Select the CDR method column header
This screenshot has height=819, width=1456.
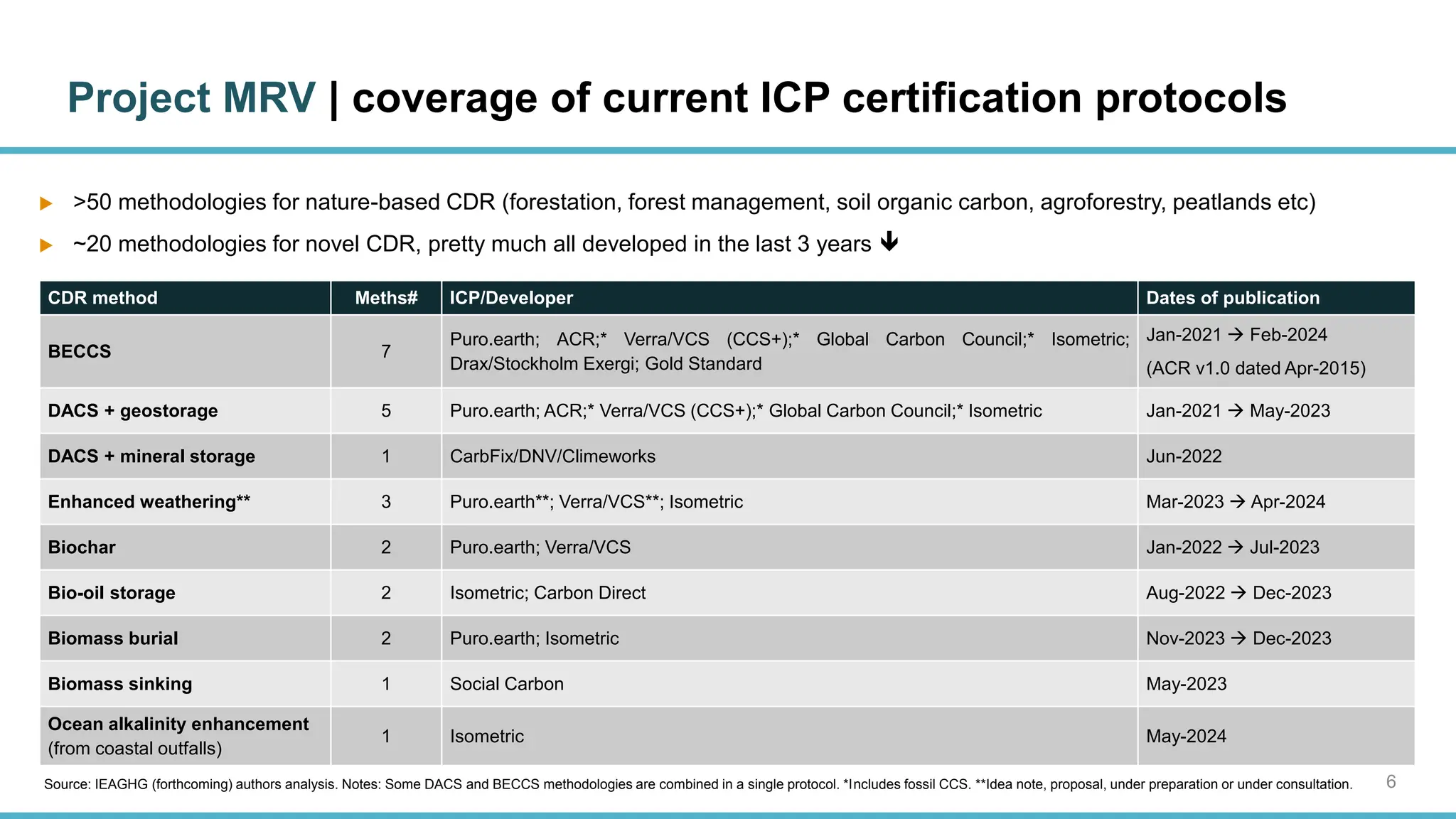point(103,298)
